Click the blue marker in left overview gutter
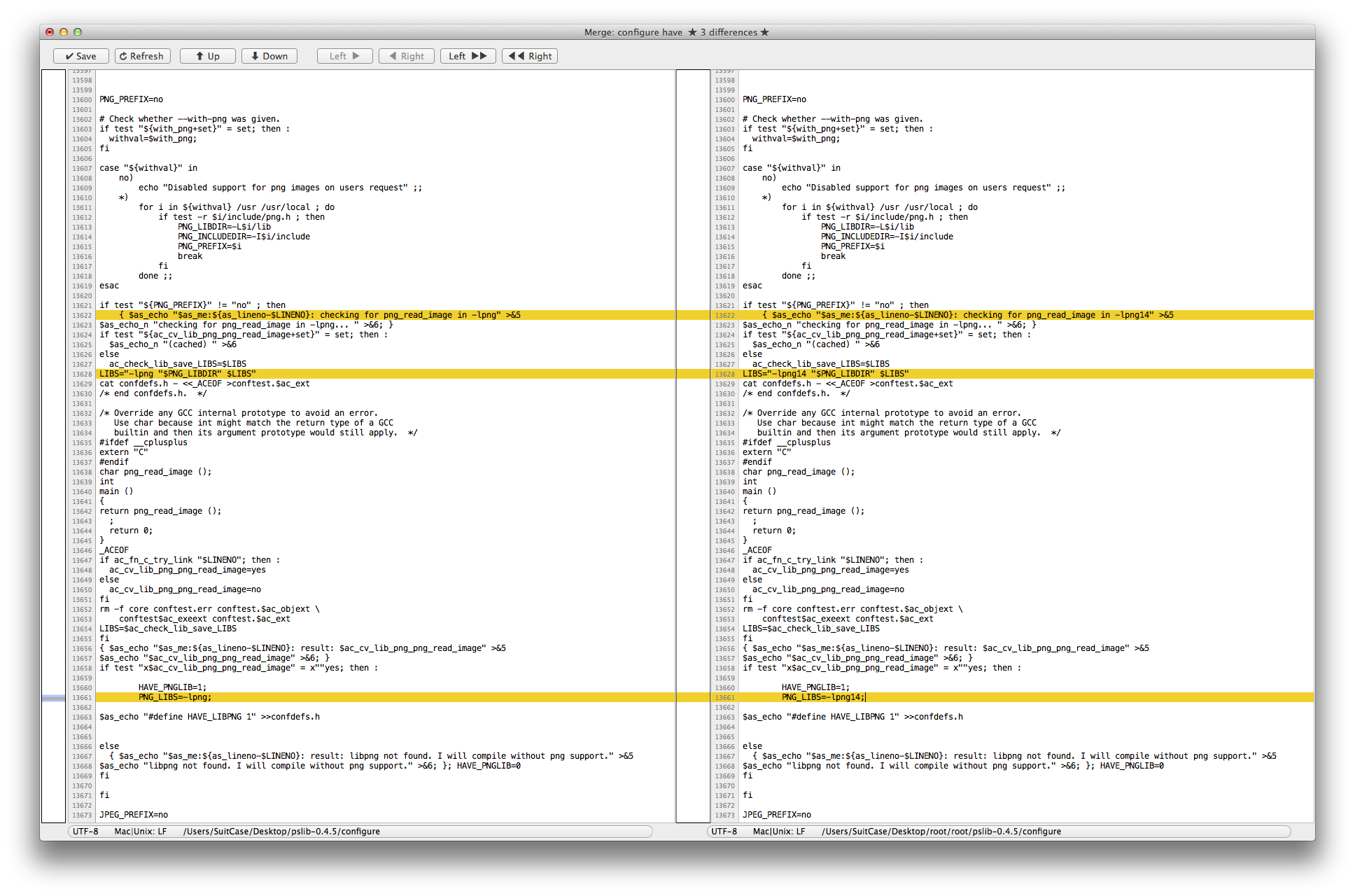Viewport: 1355px width, 896px height. (53, 698)
